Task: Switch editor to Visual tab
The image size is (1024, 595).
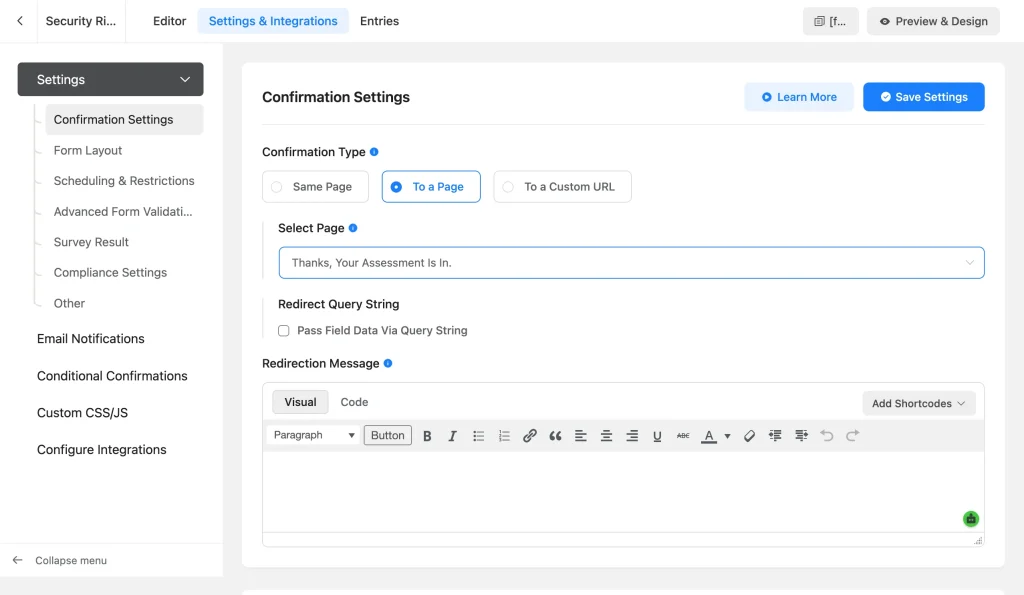Action: tap(300, 402)
